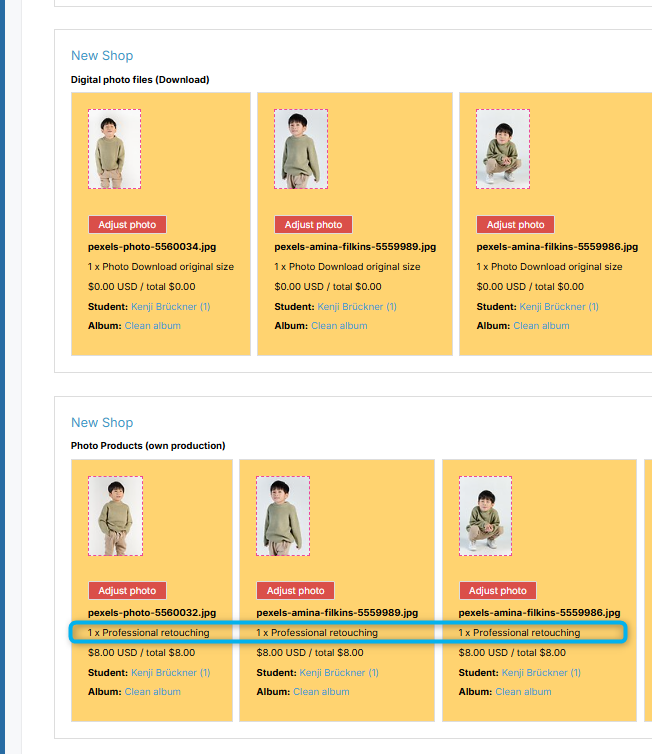Open Clean album link under pexels-photo-5560032.jpg

click(x=153, y=692)
